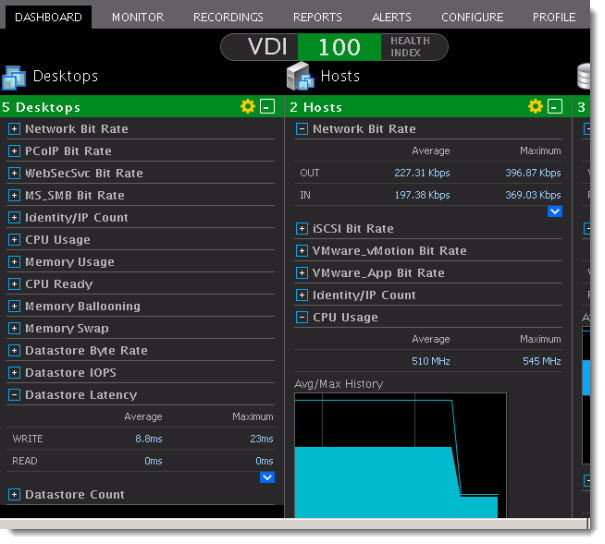
Task: Expand Desktops Network Bit Rate section
Action: pos(14,129)
